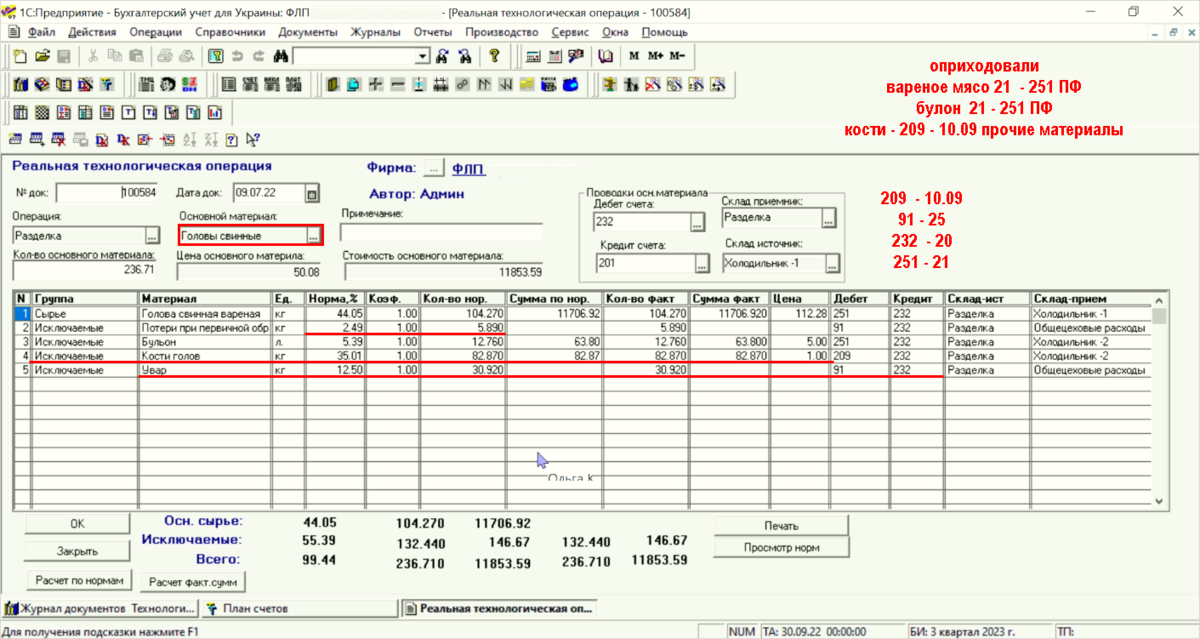The image size is (1200, 639).
Task: Click the Примечание input field
Action: 441,233
